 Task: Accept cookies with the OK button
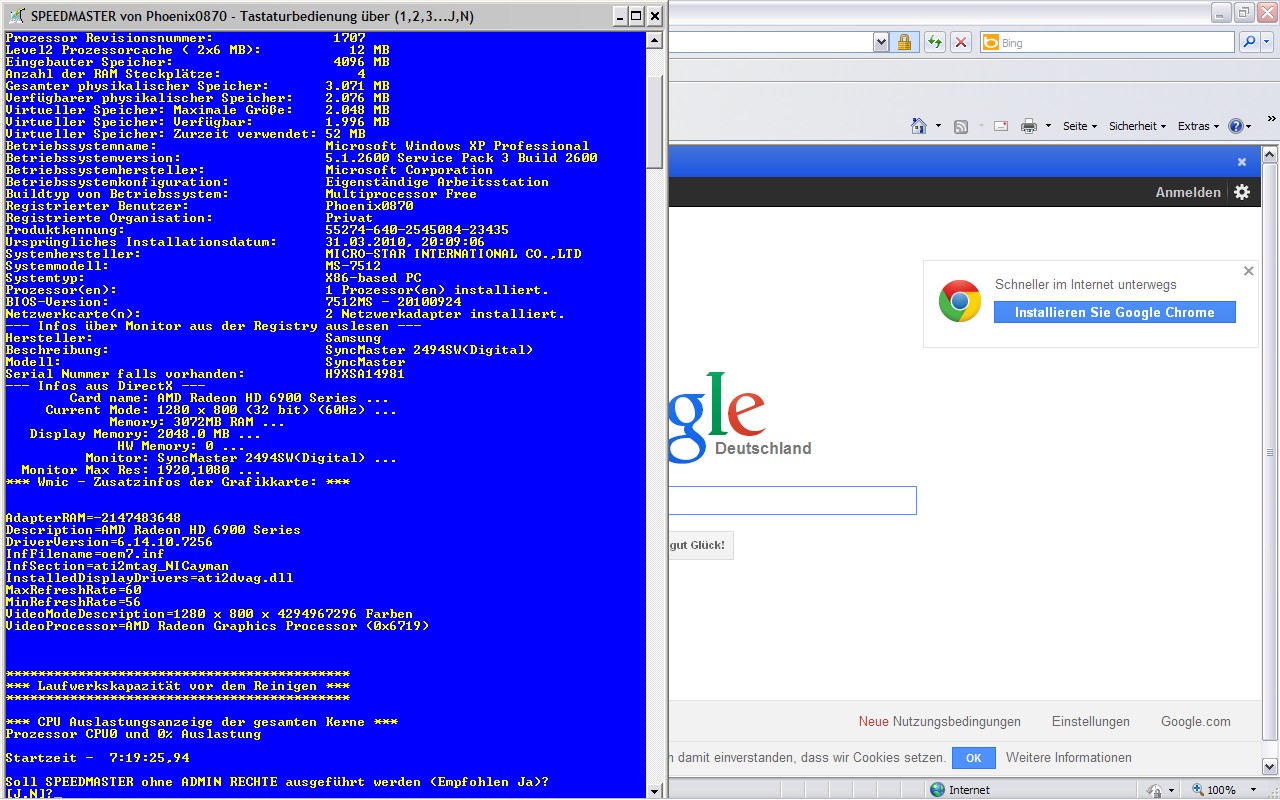[973, 758]
